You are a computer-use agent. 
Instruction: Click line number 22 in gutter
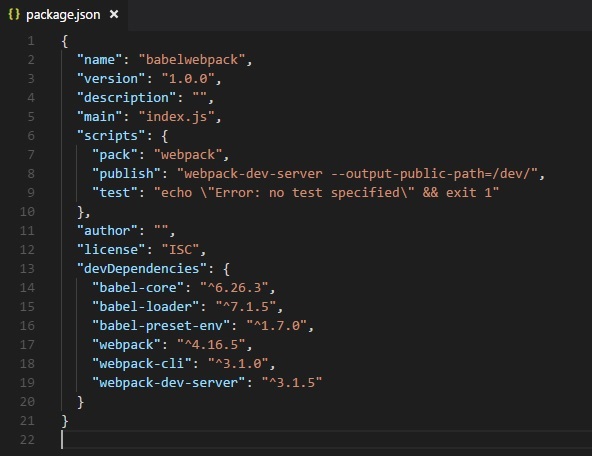pyautogui.click(x=27, y=439)
